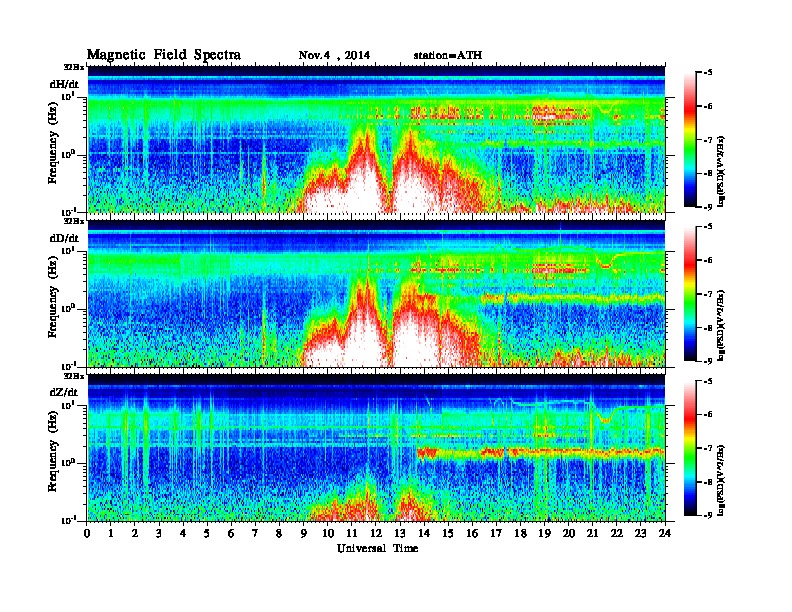The image size is (792, 612).
Task: Click hour '24' tick label on time axis
Action: (x=665, y=534)
